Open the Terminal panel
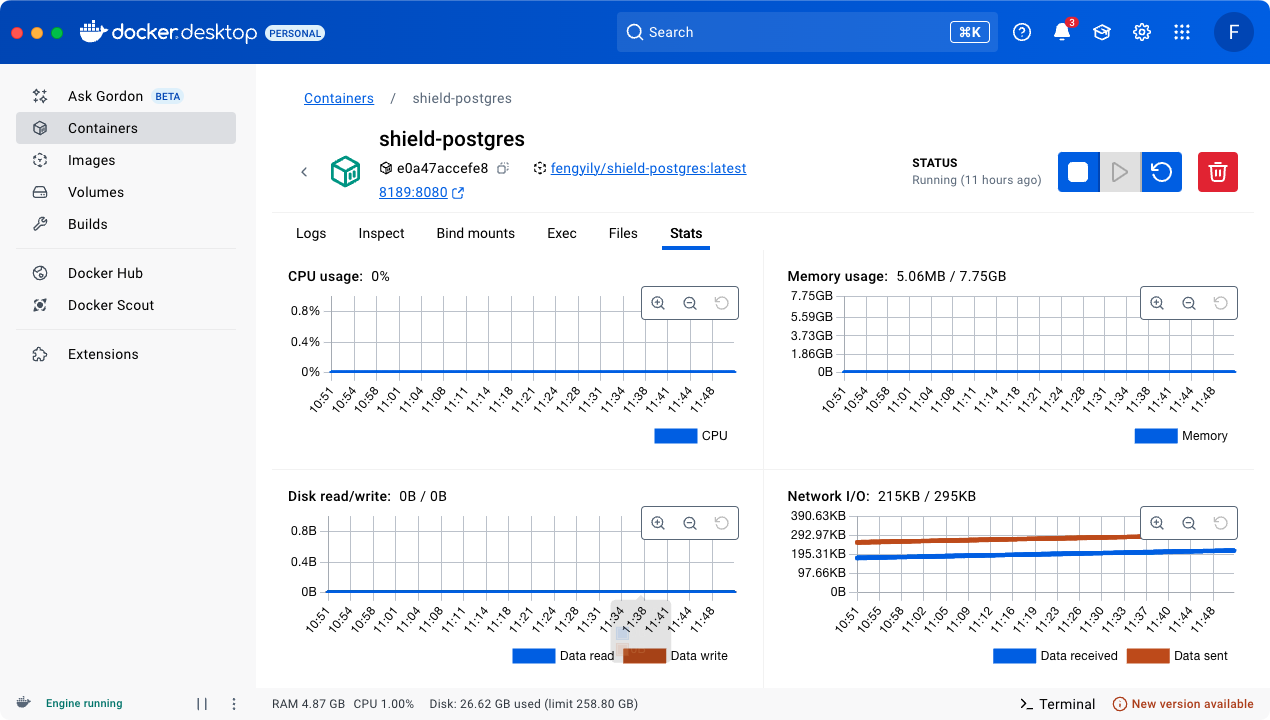Viewport: 1270px width, 720px height. pos(1057,704)
